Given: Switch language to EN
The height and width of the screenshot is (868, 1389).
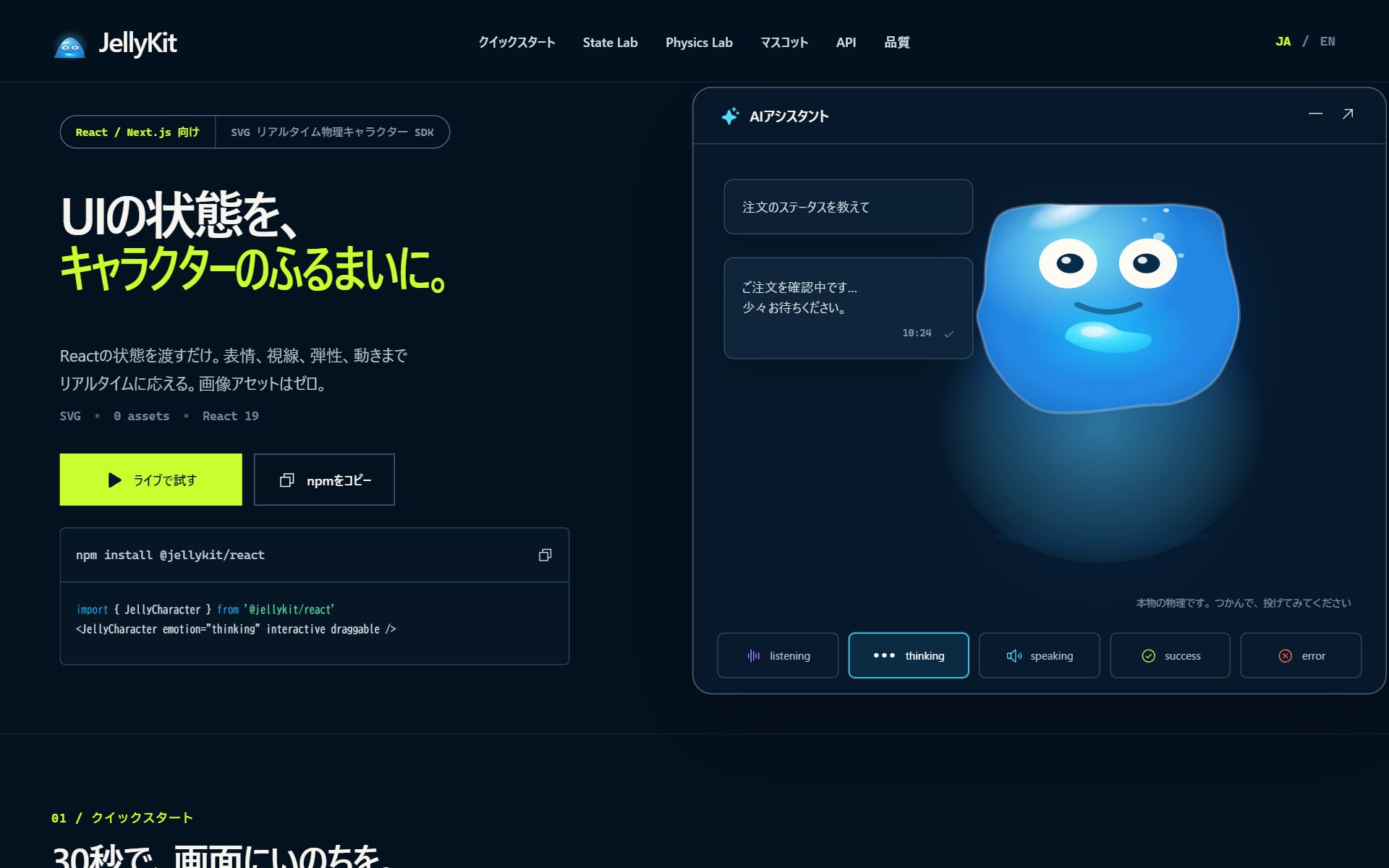Looking at the screenshot, I should tap(1328, 41).
